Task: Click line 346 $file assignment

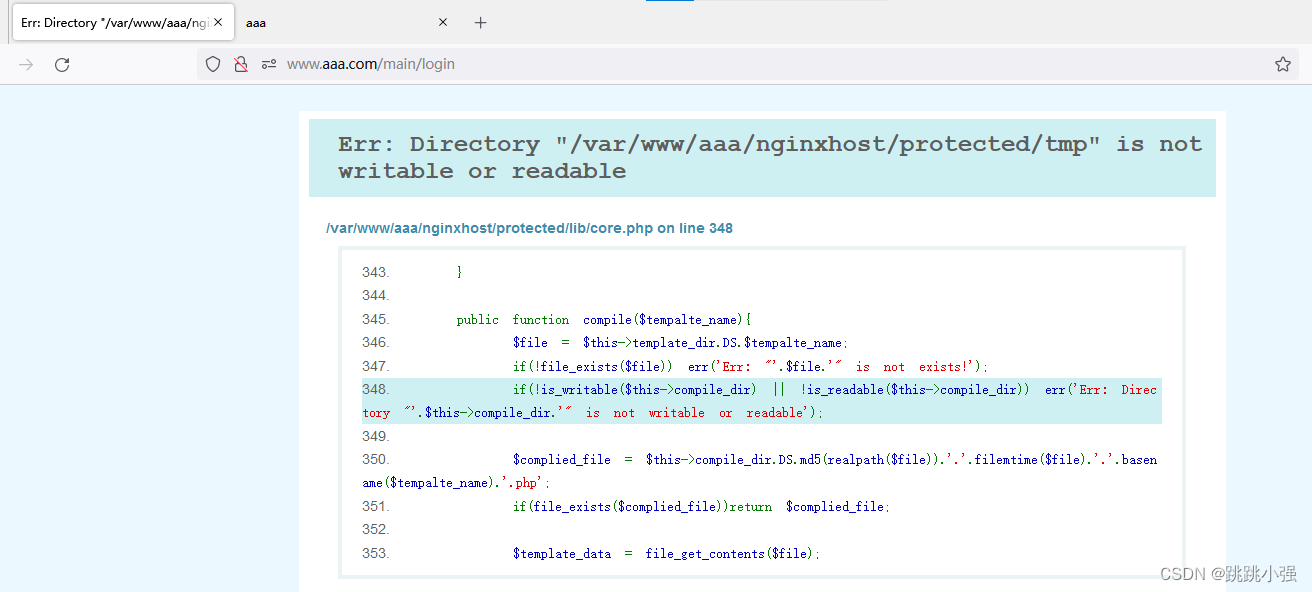Action: click(680, 343)
